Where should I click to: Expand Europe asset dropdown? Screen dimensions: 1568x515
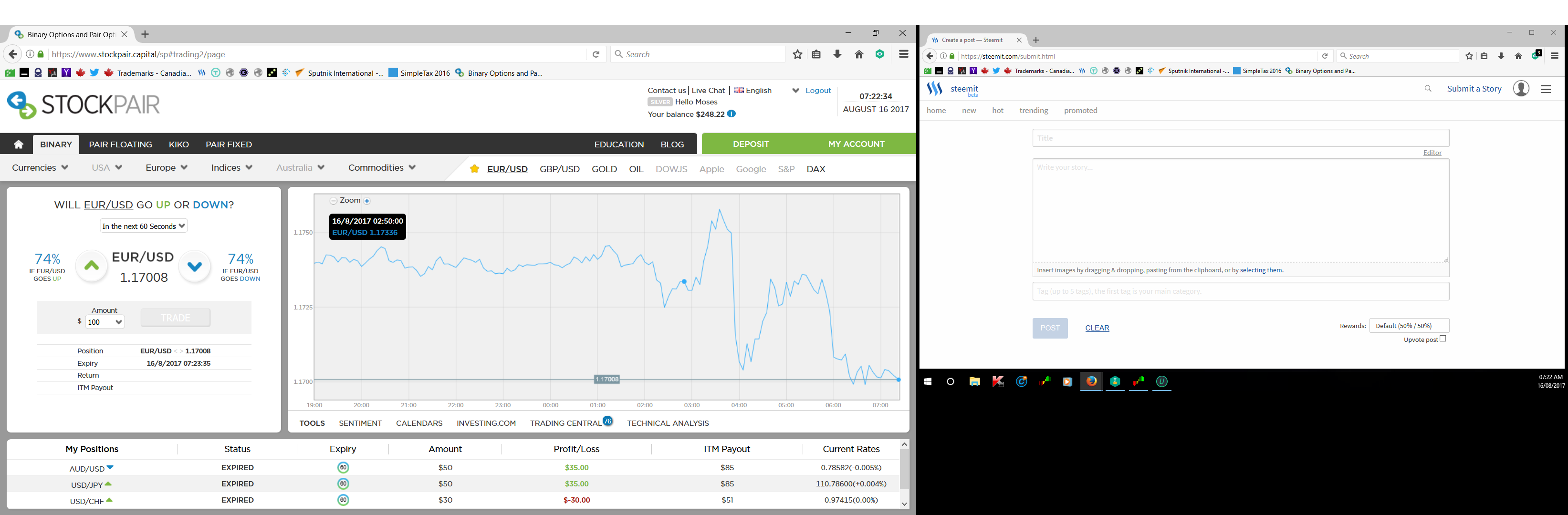pyautogui.click(x=167, y=168)
